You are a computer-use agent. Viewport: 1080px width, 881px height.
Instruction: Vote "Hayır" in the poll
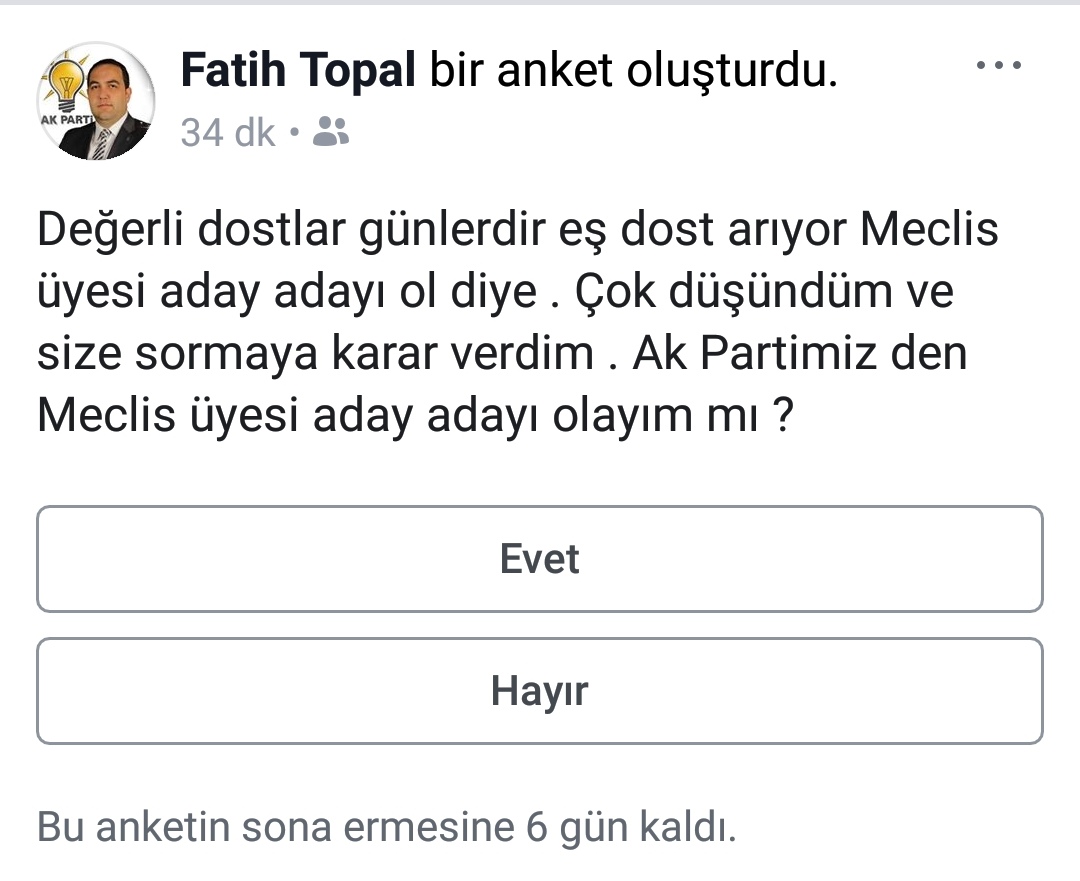click(x=540, y=691)
